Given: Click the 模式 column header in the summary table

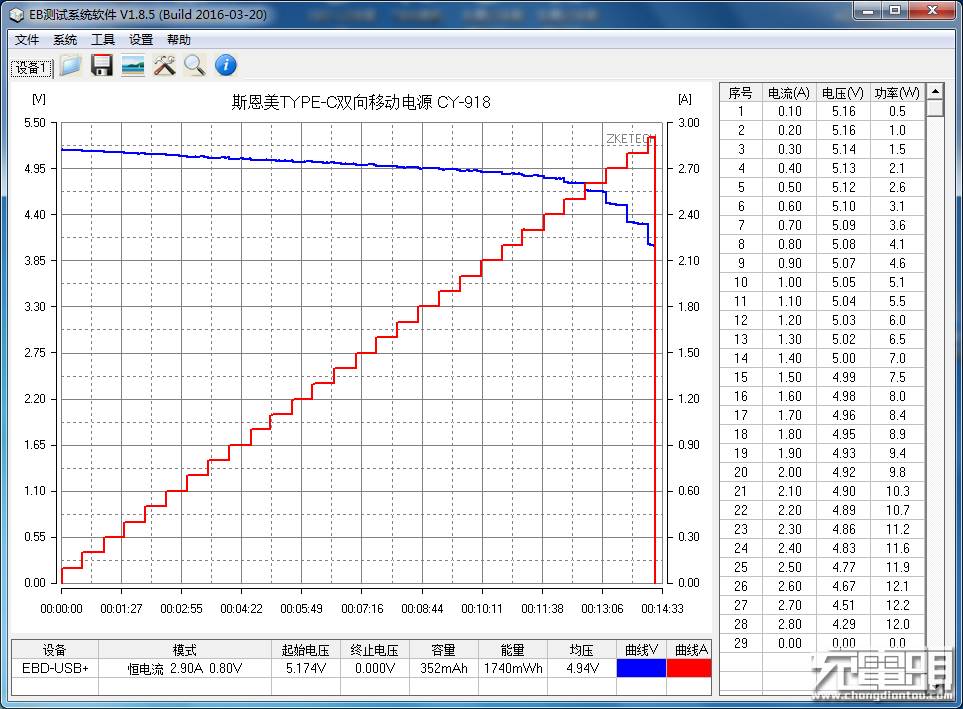Looking at the screenshot, I should [x=185, y=650].
